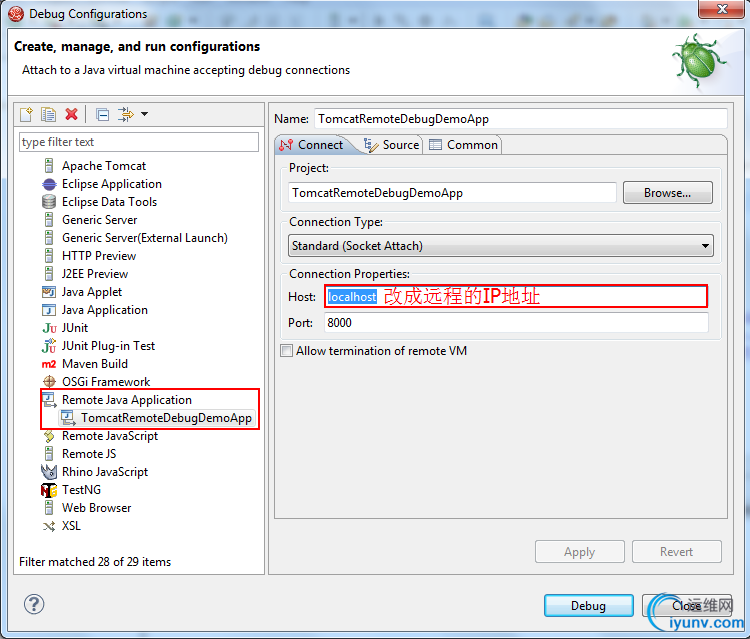
Task: Click the Project text field
Action: 452,193
